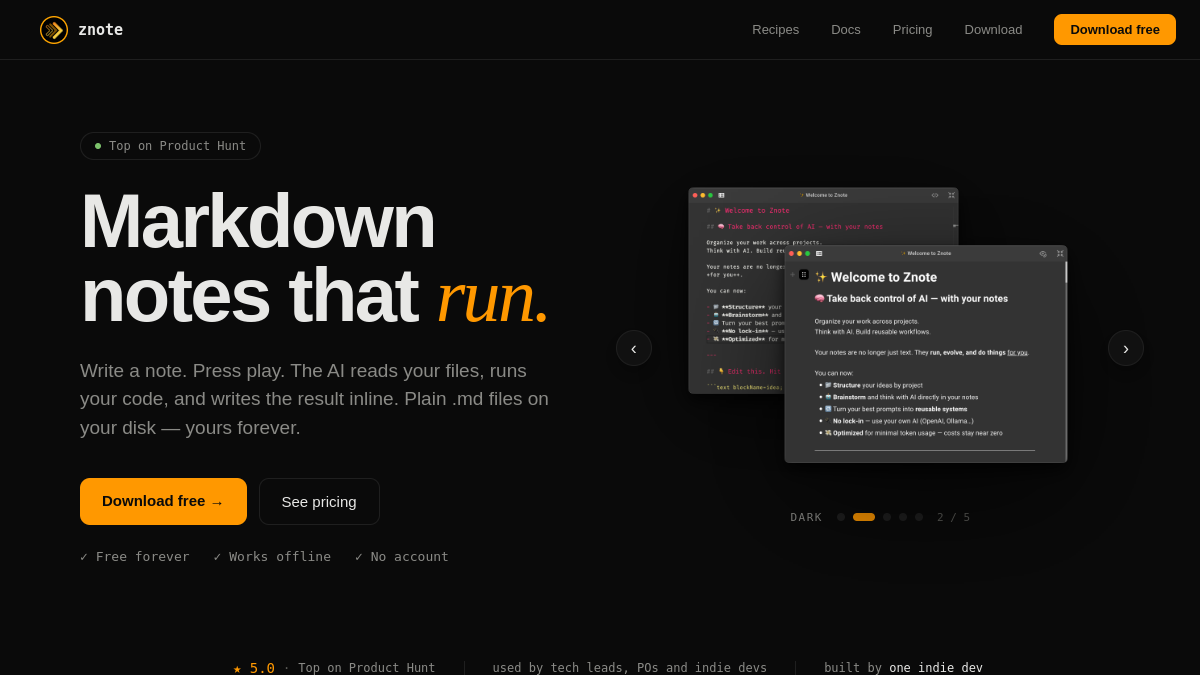The width and height of the screenshot is (1200, 675).
Task: Click the Top on Product Hunt badge
Action: click(170, 146)
